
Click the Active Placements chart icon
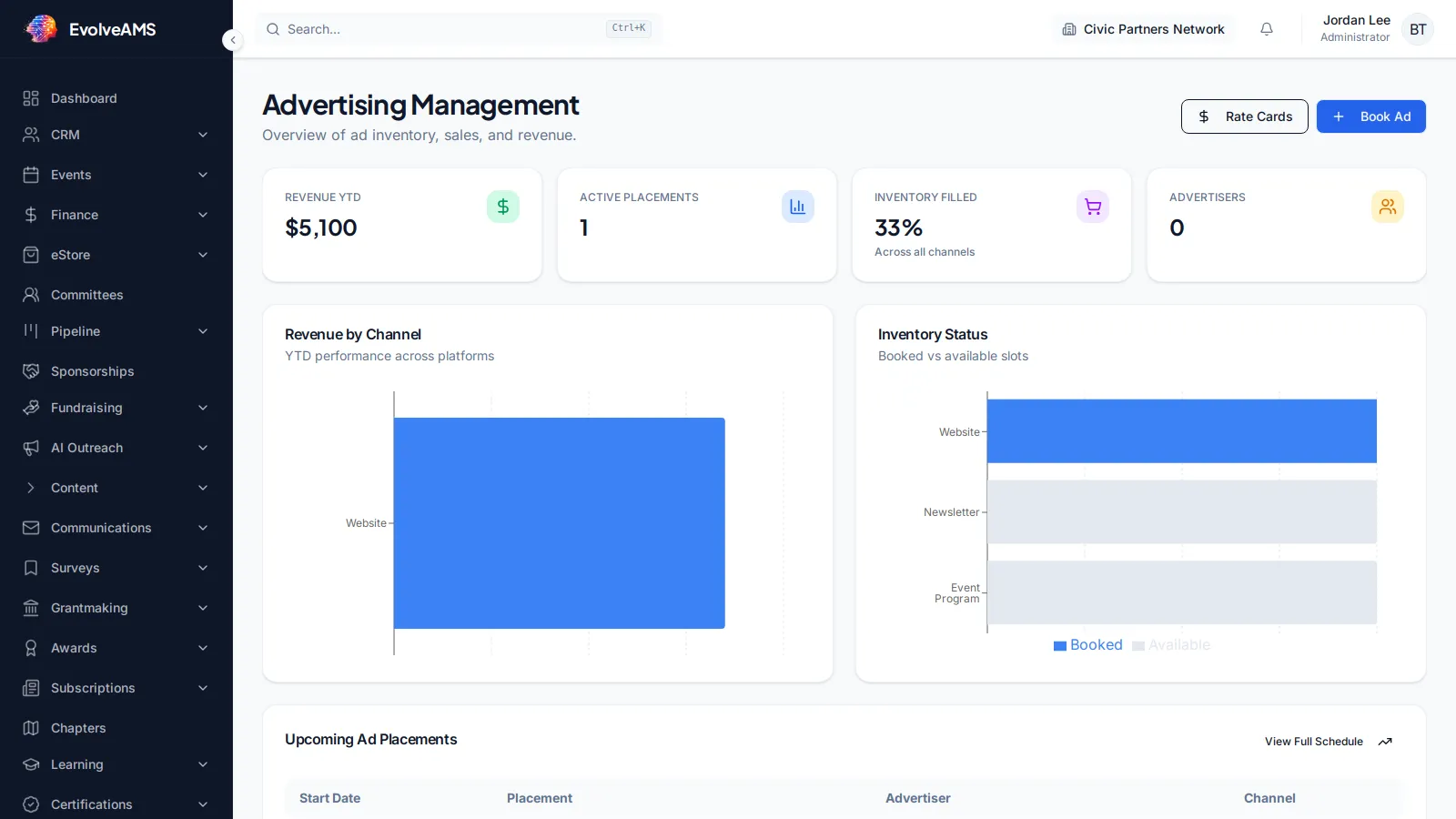click(x=798, y=207)
